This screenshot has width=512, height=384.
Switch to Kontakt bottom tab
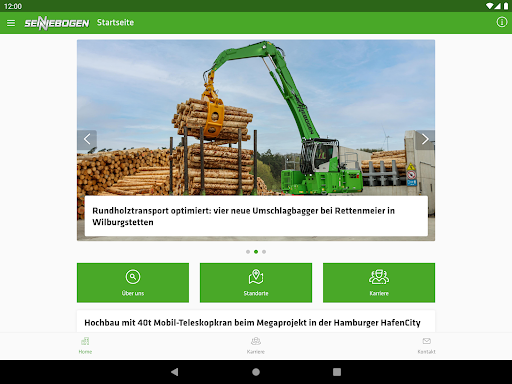(426, 346)
